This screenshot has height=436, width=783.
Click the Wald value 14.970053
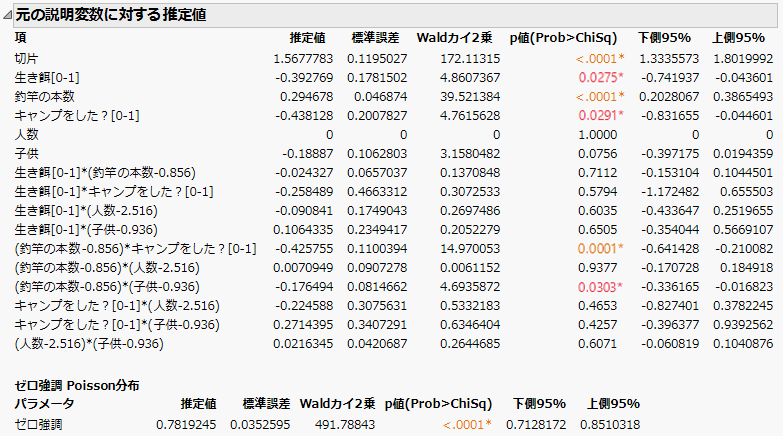[x=470, y=248]
